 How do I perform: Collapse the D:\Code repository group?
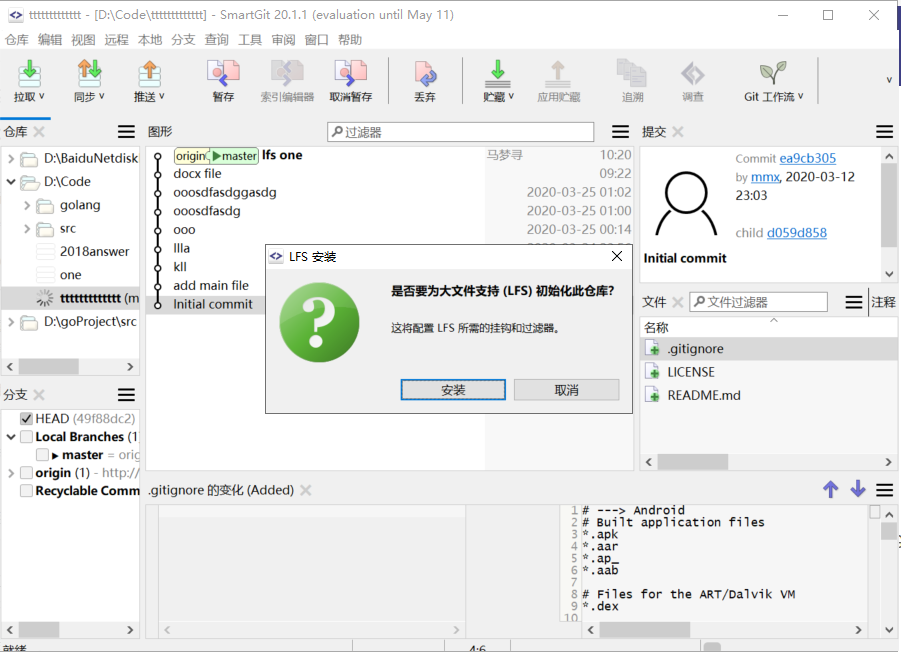coord(11,182)
